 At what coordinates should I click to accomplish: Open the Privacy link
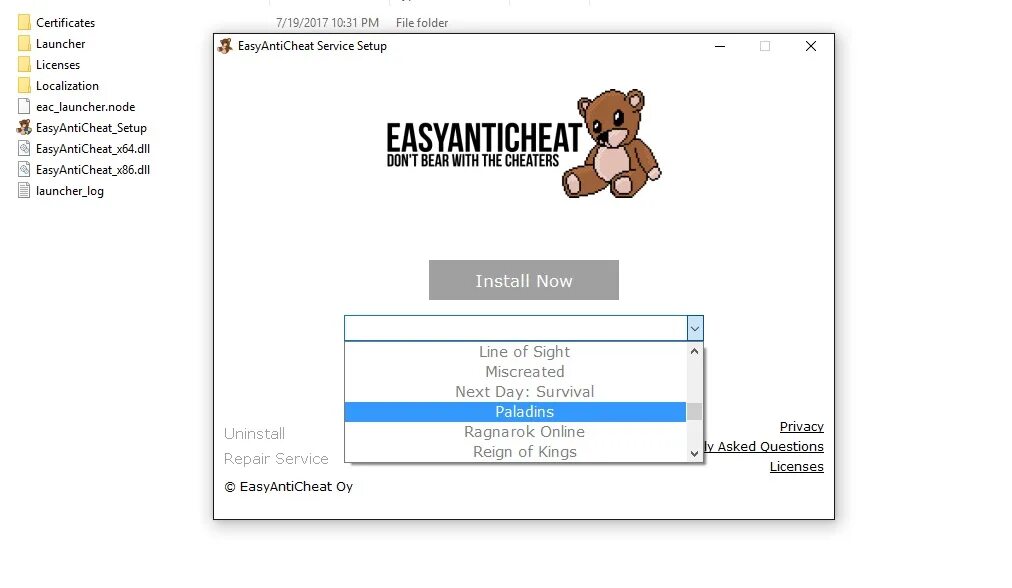pos(802,427)
